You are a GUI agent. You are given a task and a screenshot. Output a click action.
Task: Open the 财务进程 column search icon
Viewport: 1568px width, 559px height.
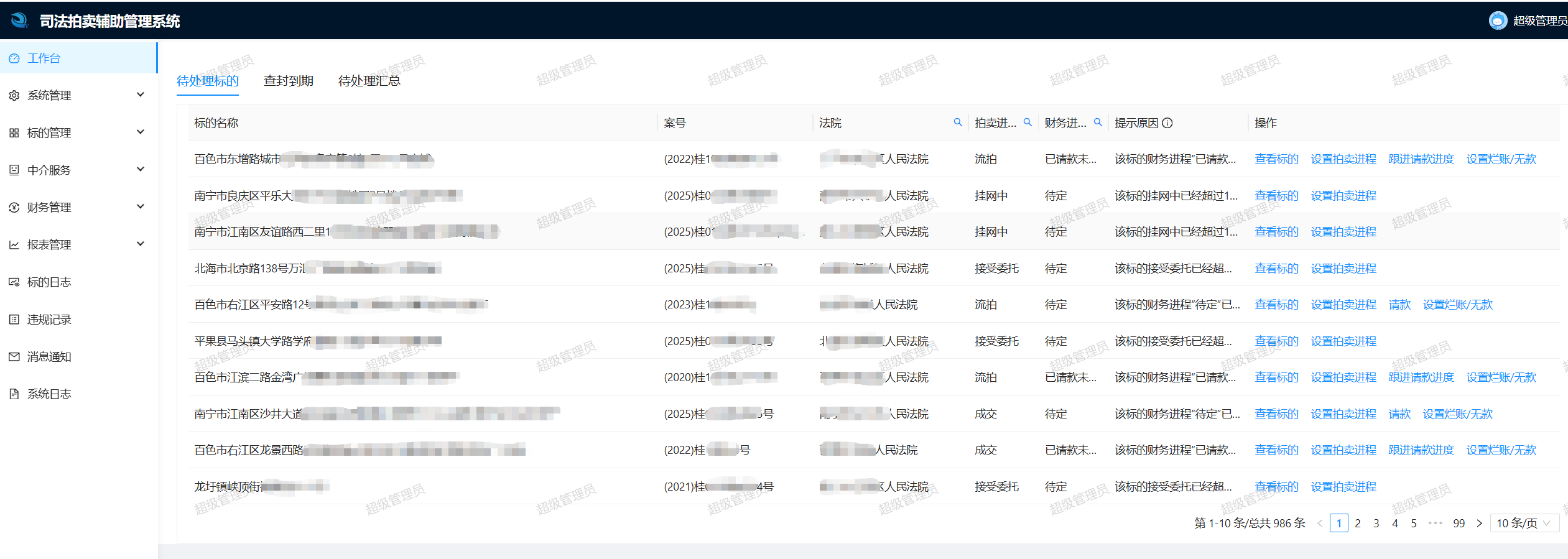pyautogui.click(x=1098, y=122)
